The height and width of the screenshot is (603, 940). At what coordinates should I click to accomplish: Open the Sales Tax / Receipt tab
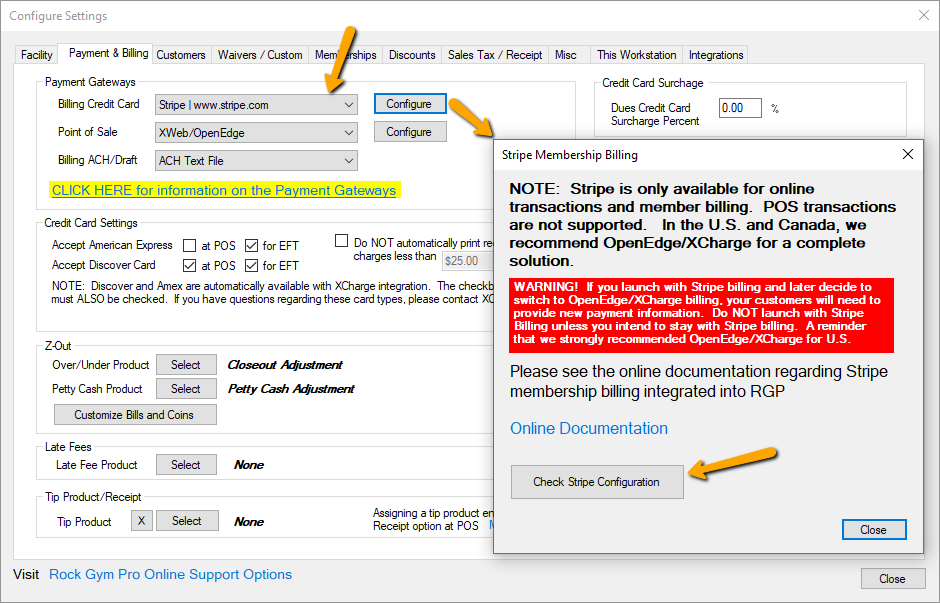495,55
